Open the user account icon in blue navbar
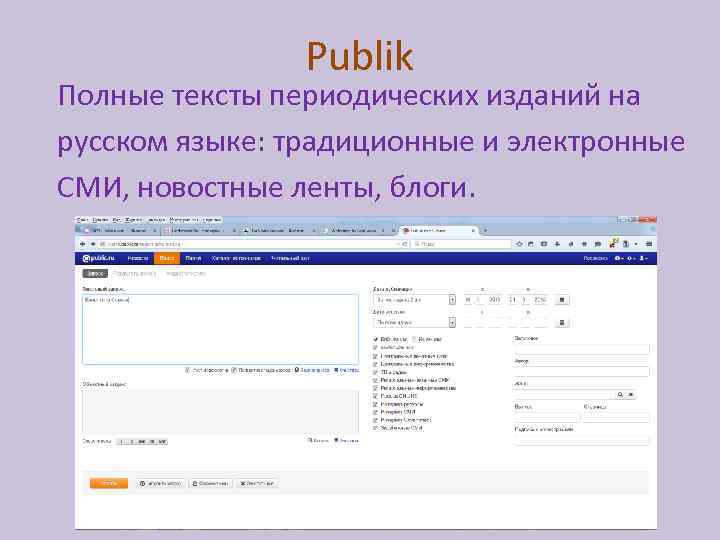The image size is (720, 540). point(644,259)
